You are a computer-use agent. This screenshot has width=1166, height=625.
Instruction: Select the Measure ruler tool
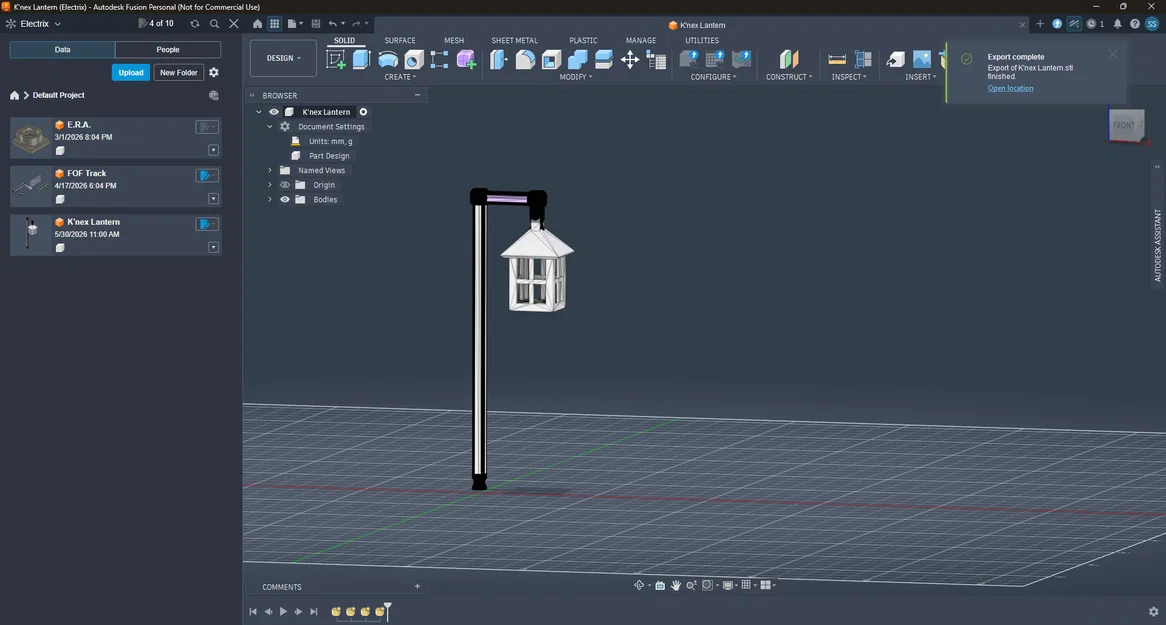tap(837, 60)
